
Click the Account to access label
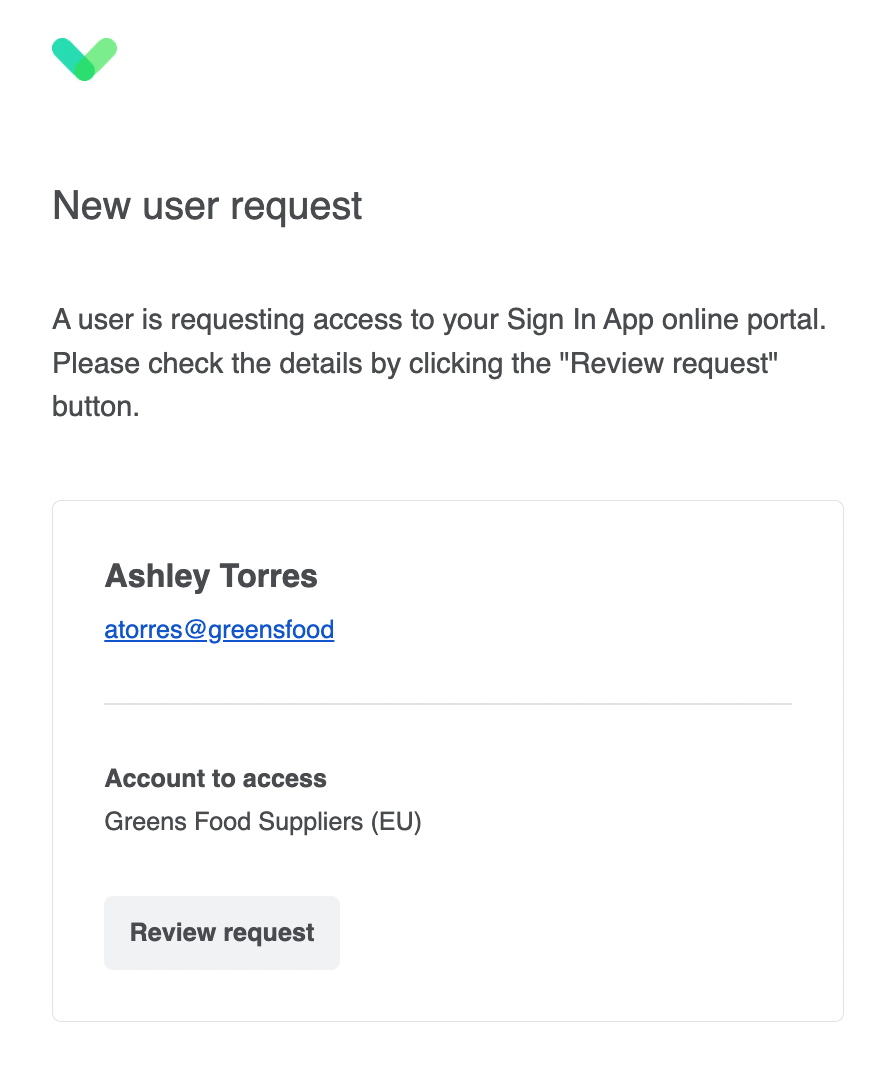[215, 778]
